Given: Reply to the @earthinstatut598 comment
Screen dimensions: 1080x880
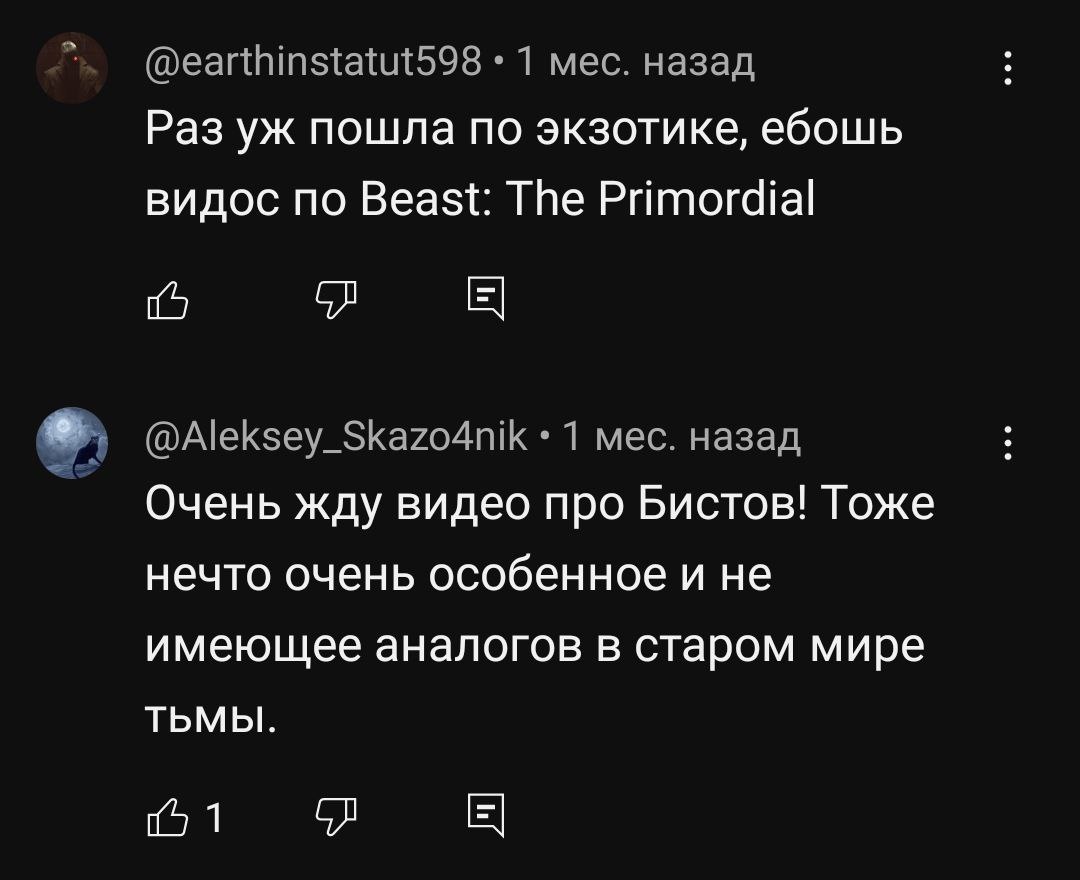Looking at the screenshot, I should coord(486,299).
